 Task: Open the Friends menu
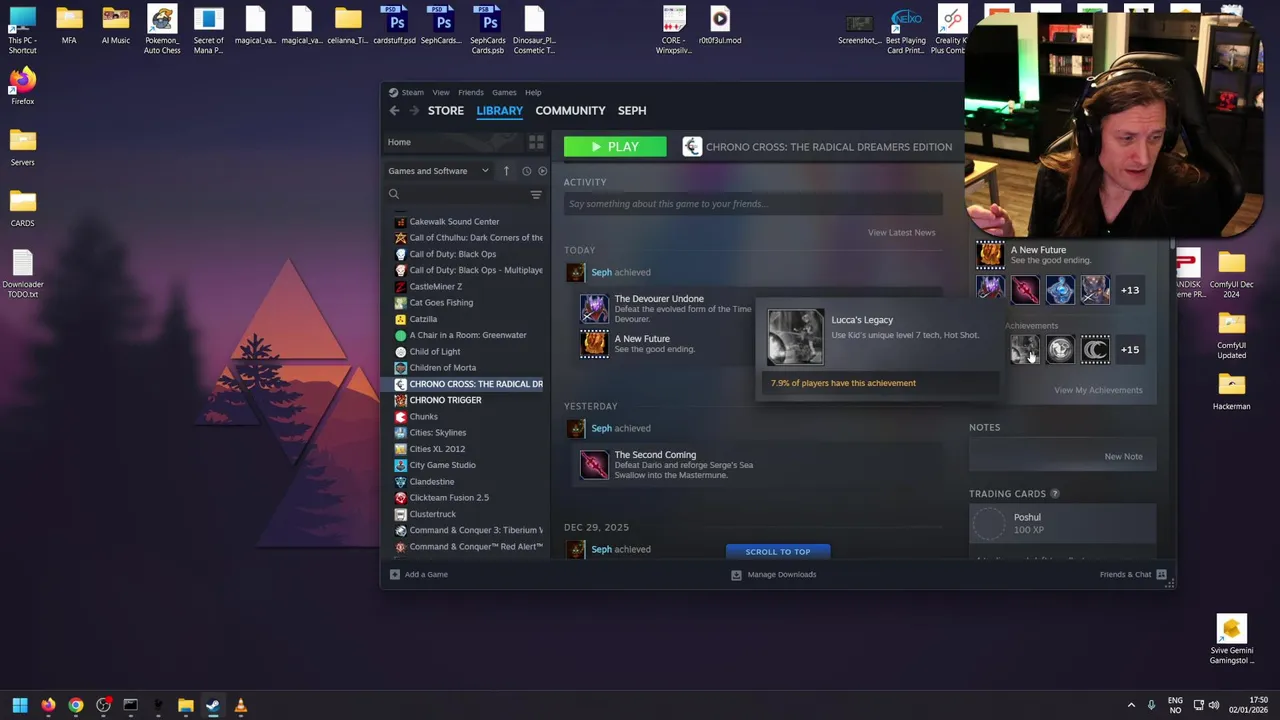[x=470, y=92]
